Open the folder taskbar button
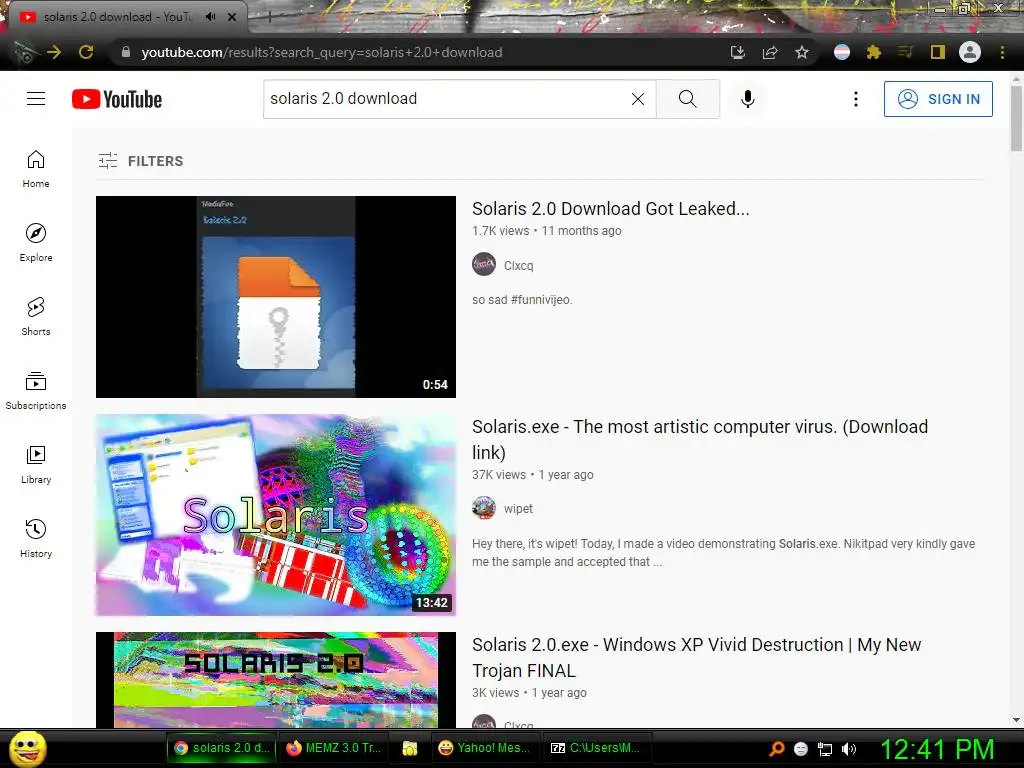 tap(409, 748)
